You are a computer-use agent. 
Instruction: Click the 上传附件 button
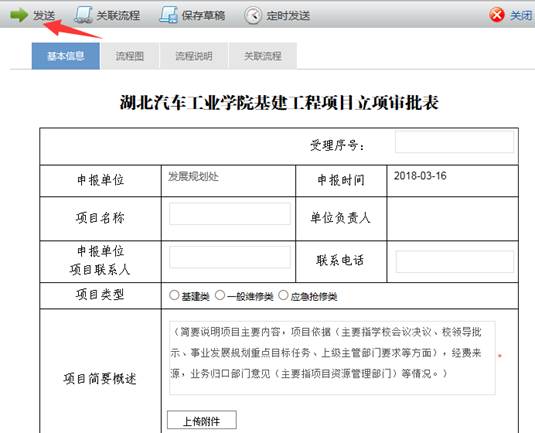point(202,420)
